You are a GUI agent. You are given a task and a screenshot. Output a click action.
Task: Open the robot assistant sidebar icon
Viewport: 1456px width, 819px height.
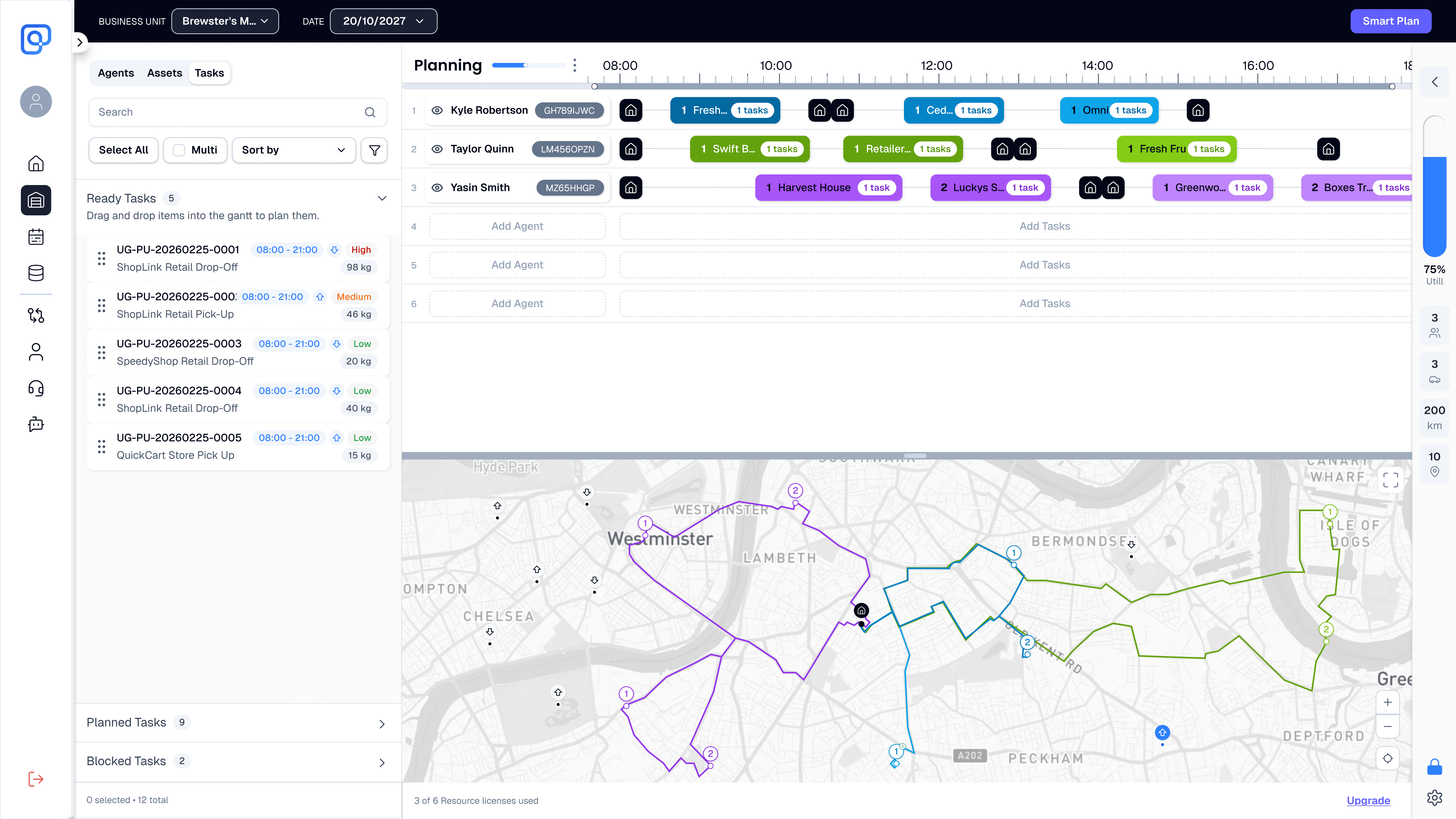point(36,424)
